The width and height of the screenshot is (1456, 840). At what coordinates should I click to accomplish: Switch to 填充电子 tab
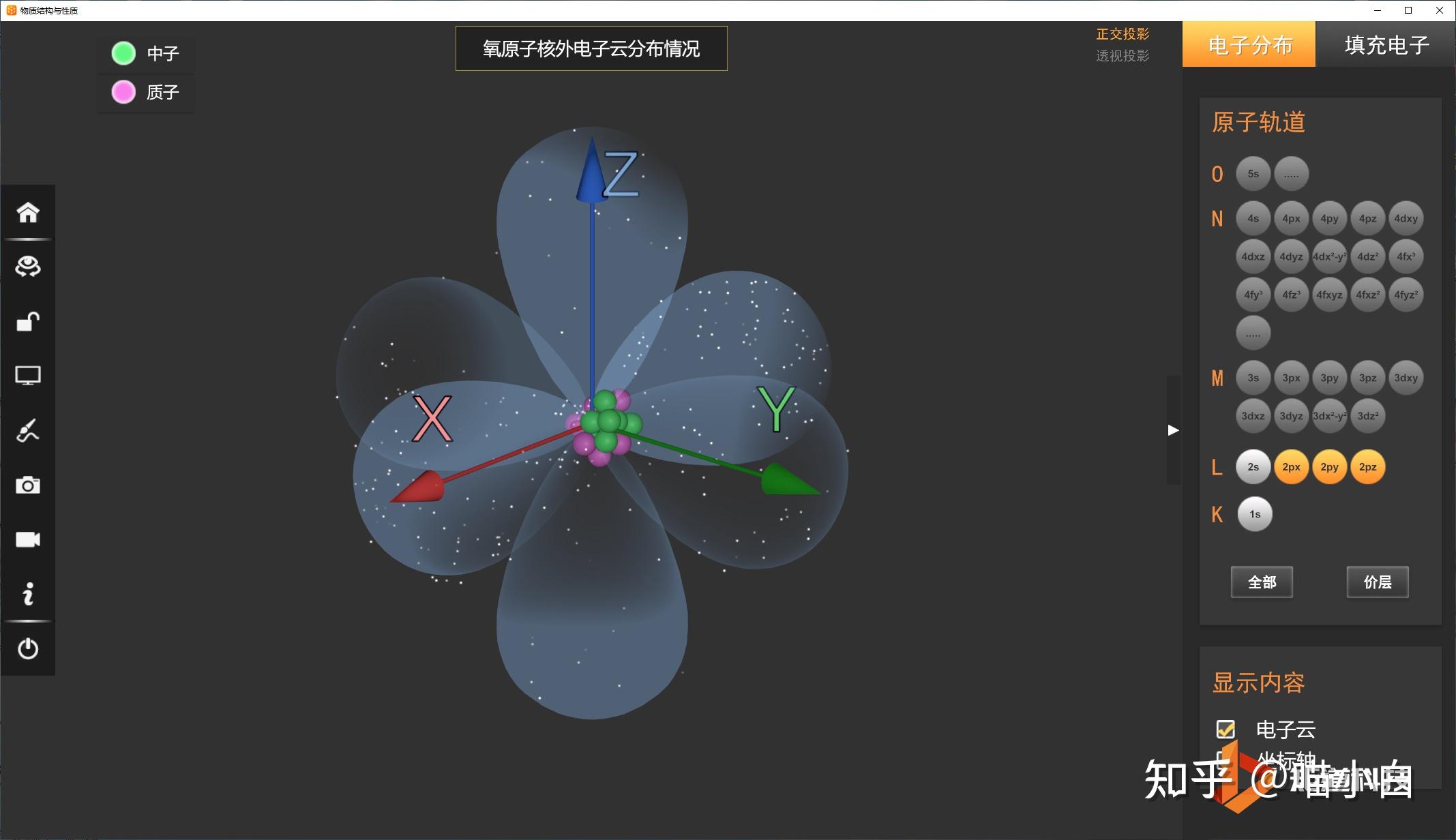(1386, 45)
